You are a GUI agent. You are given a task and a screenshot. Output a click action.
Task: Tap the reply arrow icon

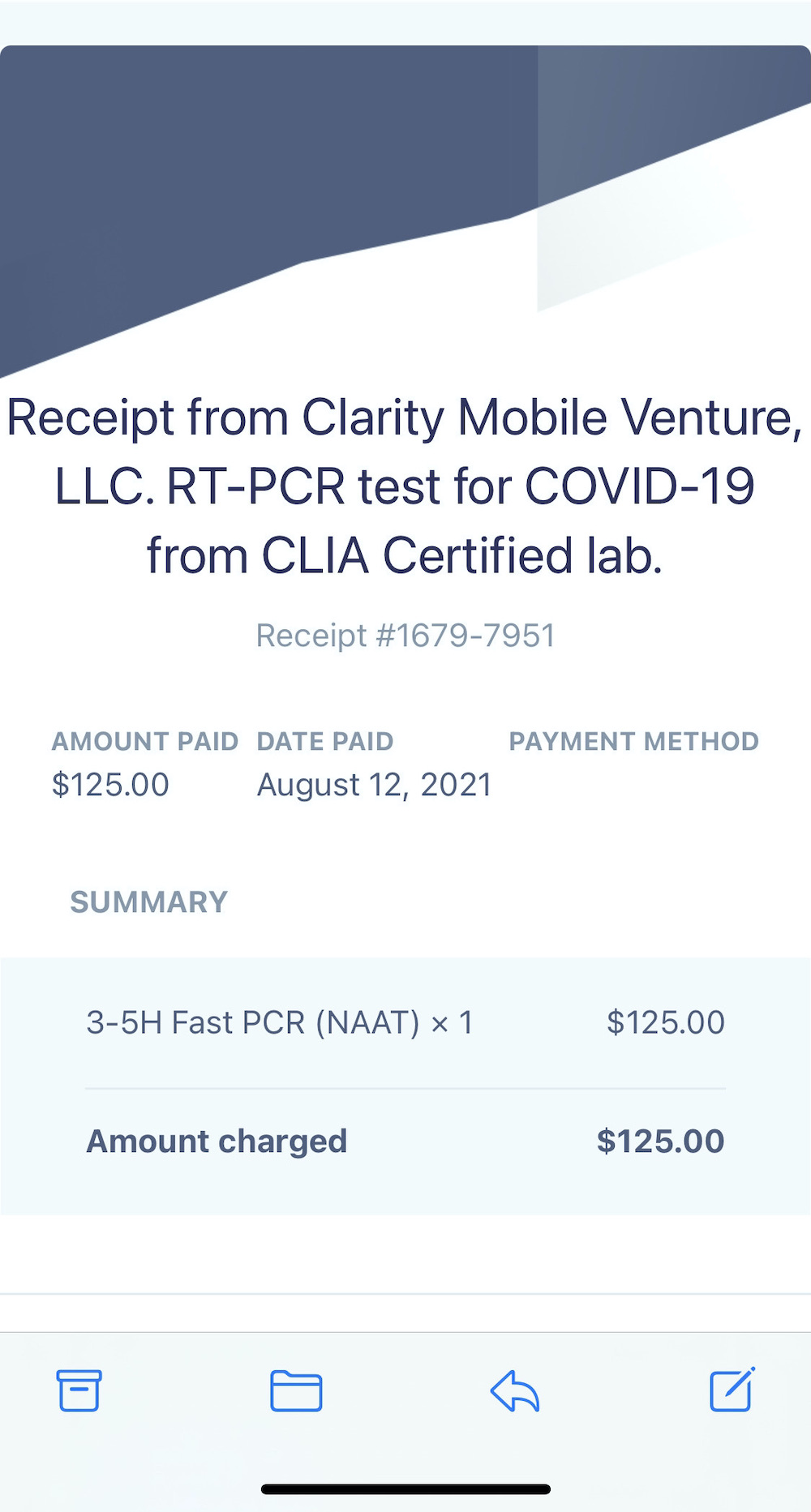[515, 1391]
